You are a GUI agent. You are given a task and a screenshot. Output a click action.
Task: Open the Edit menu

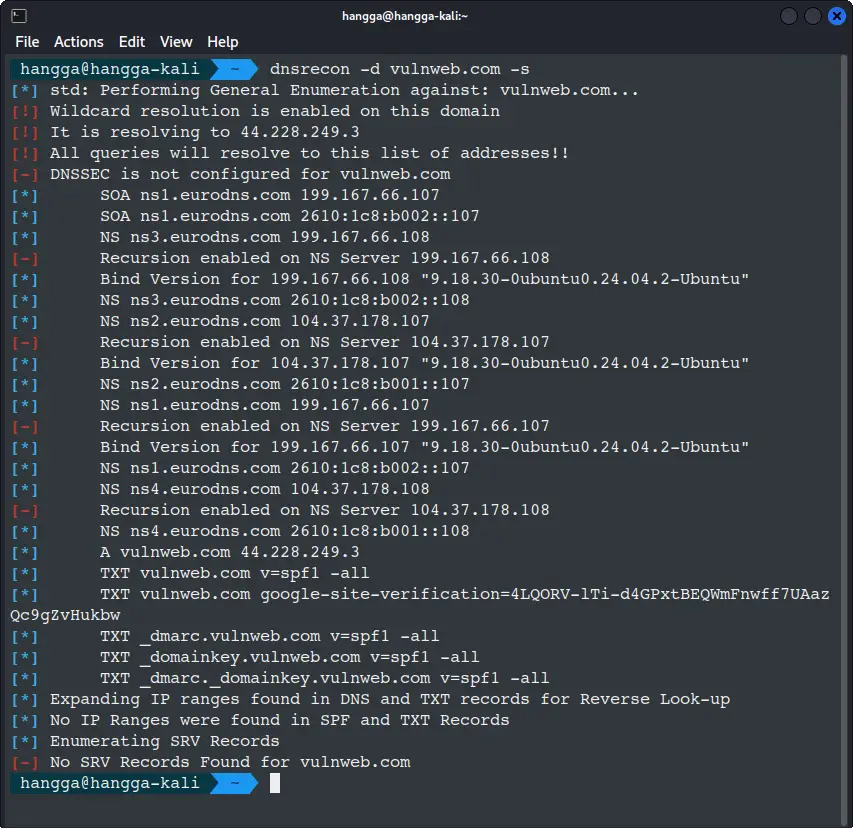point(132,42)
